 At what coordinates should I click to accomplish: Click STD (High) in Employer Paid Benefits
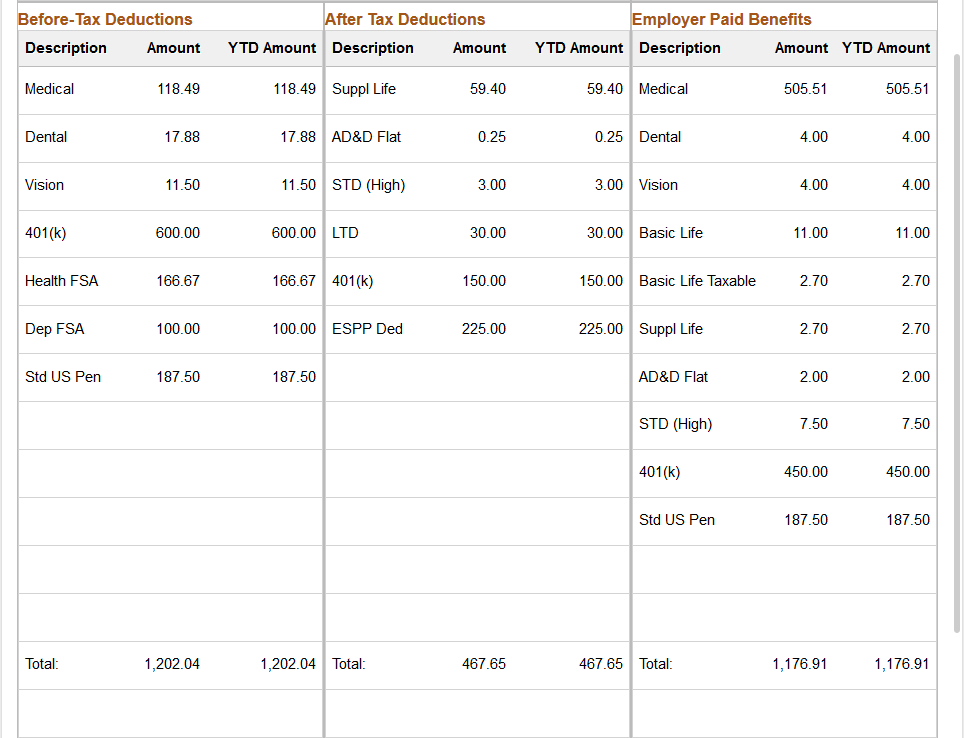click(675, 424)
